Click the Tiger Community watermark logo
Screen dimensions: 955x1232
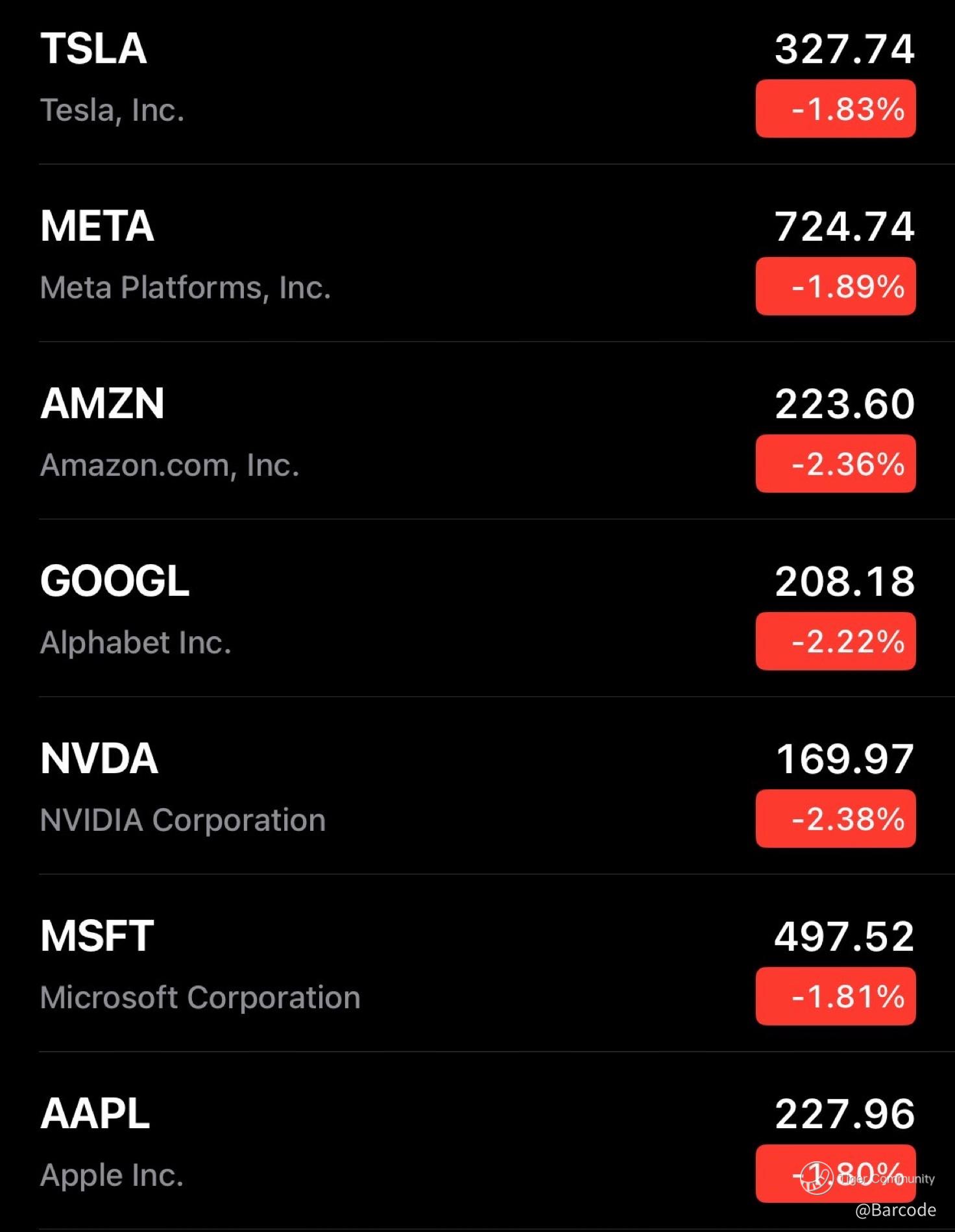click(x=816, y=1177)
